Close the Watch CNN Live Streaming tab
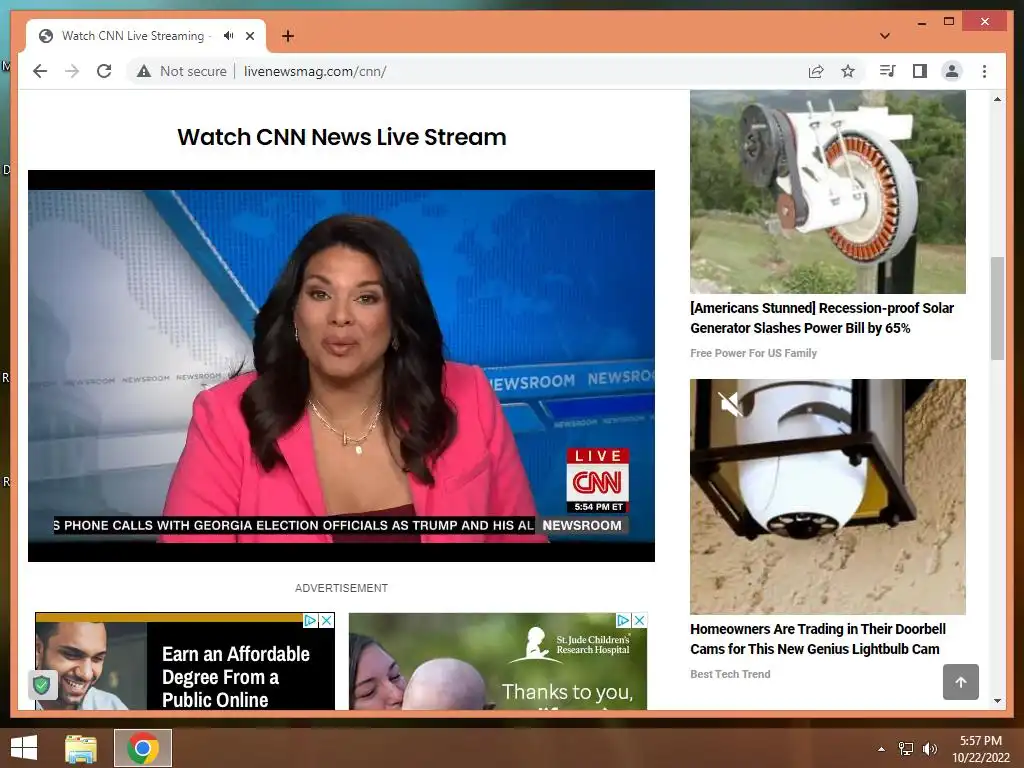This screenshot has height=768, width=1024. (x=250, y=36)
